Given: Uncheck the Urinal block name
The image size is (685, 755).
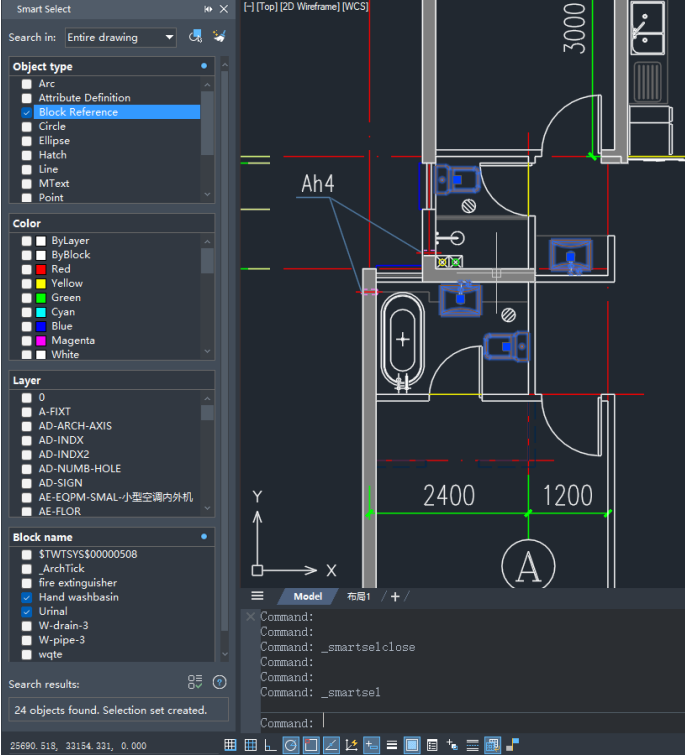Looking at the screenshot, I should pos(27,611).
